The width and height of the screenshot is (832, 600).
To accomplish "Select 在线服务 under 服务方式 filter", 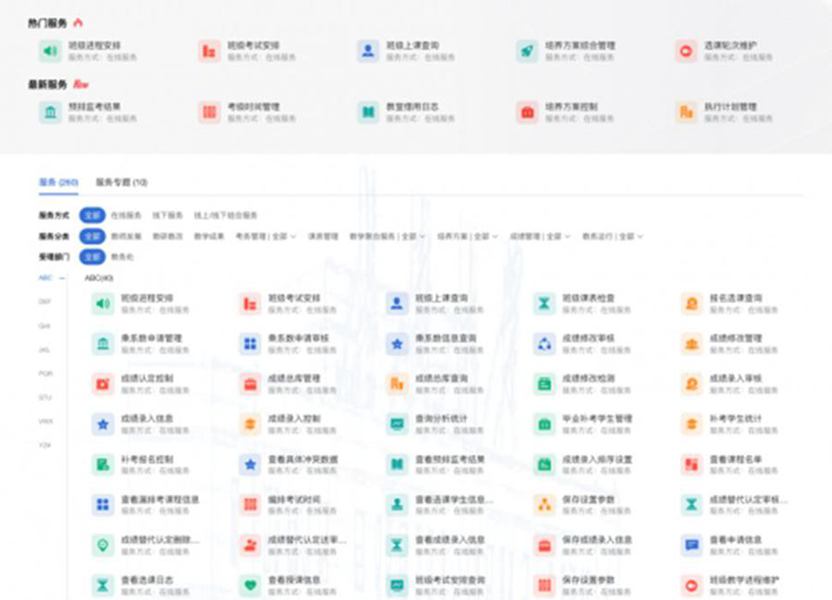I will click(x=127, y=215).
